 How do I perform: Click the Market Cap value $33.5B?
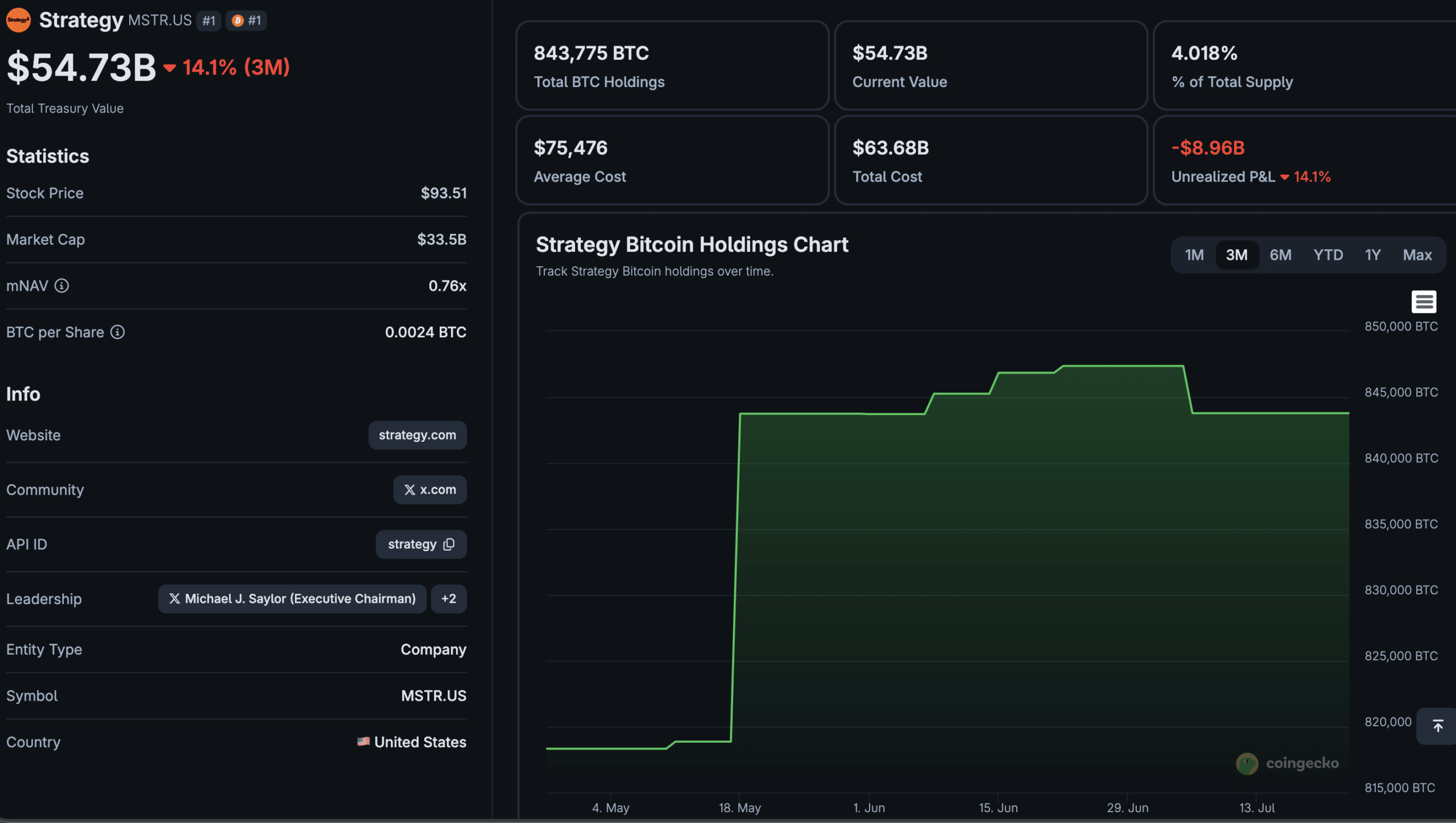click(x=442, y=239)
